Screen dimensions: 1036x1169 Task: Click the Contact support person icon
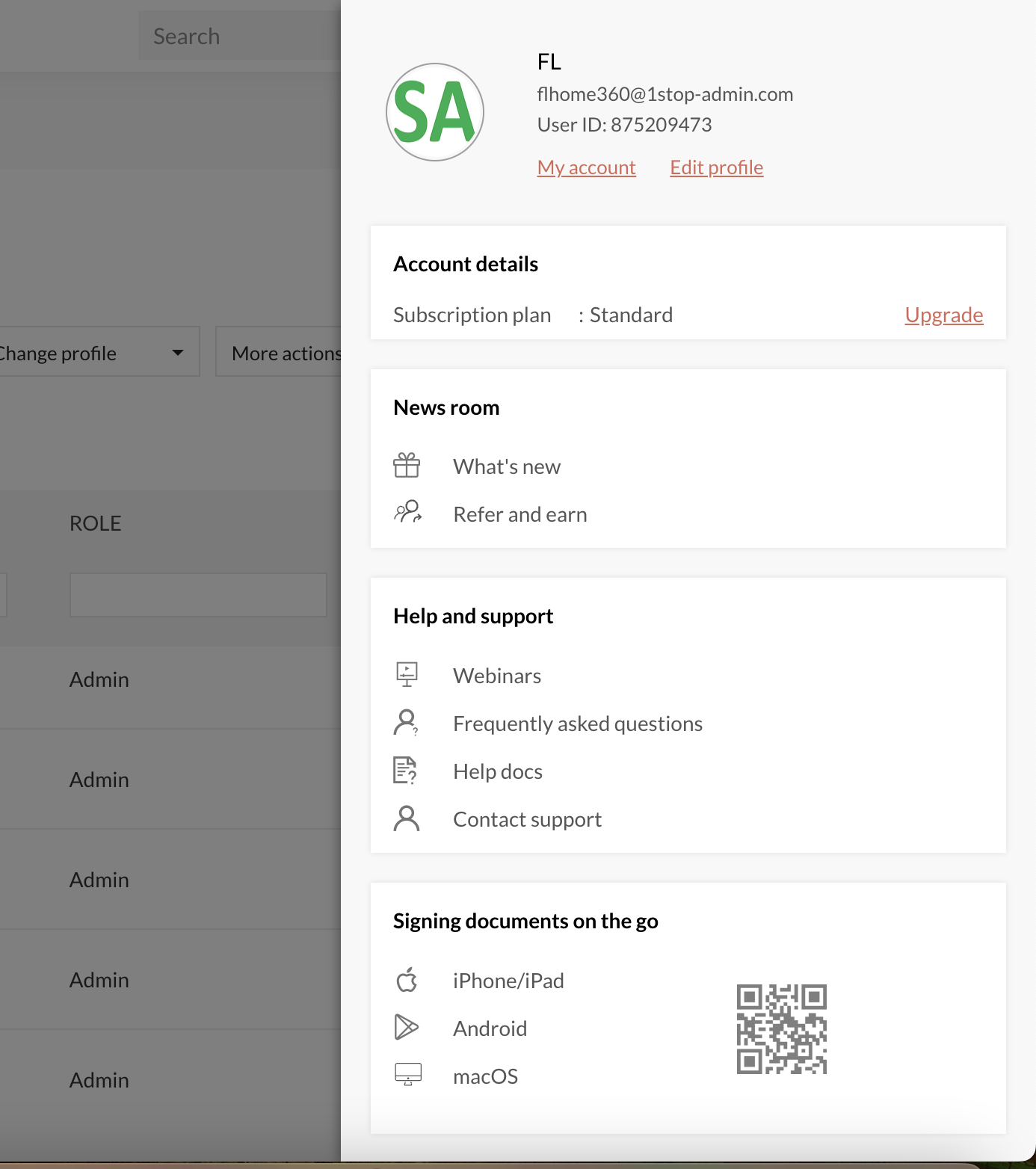click(x=407, y=818)
